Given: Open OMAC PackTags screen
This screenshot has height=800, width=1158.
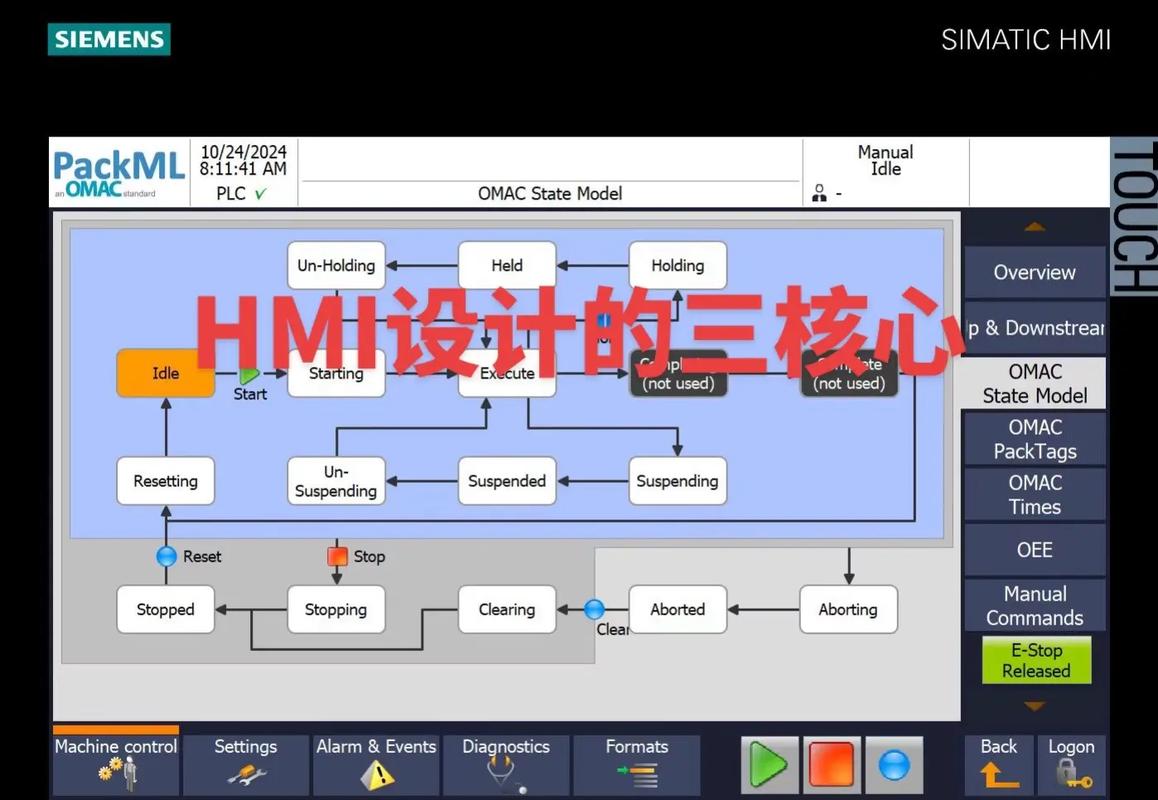Looking at the screenshot, I should click(x=1035, y=439).
